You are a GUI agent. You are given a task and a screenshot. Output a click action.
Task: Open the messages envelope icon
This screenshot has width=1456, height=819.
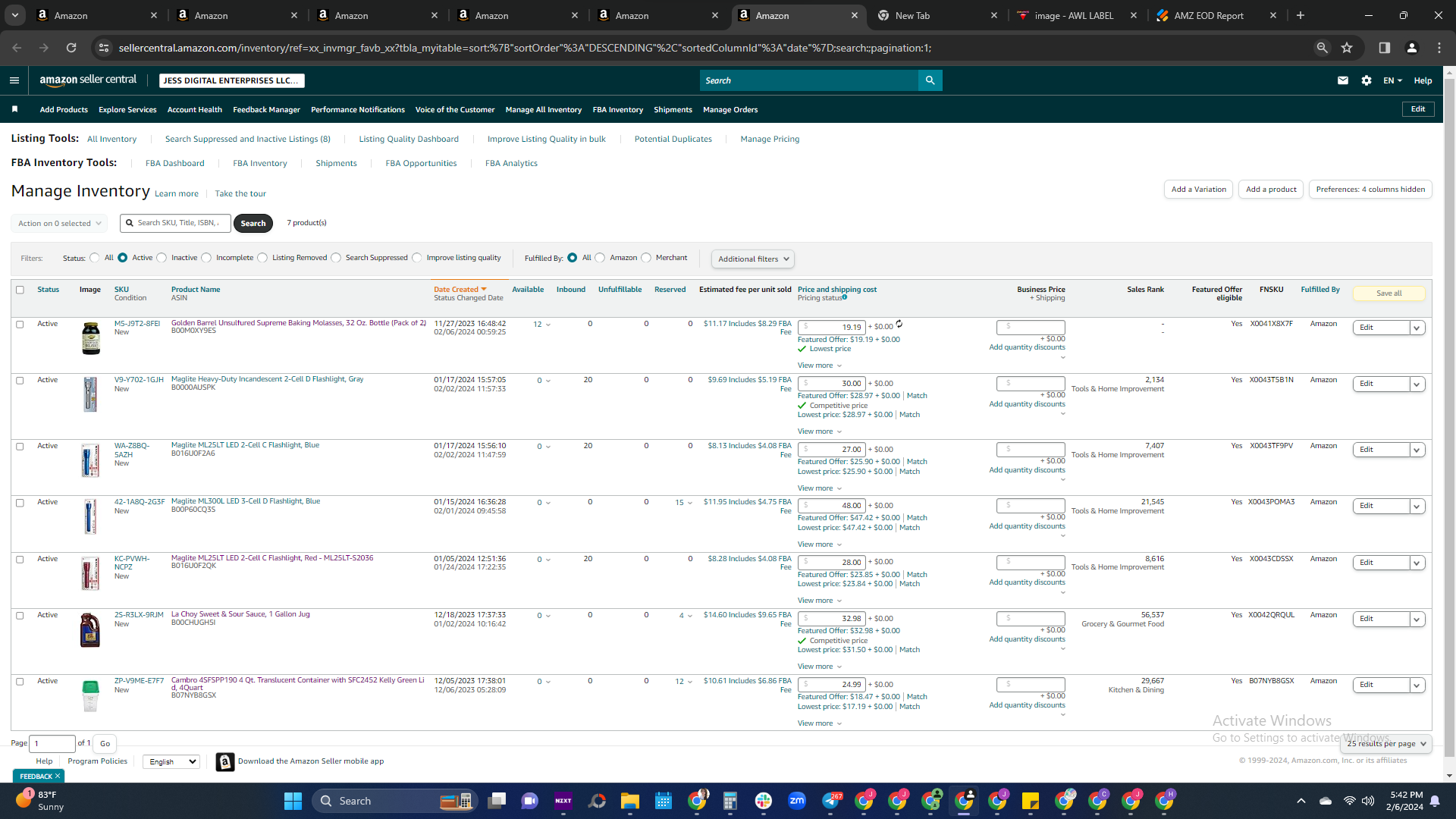1343,80
